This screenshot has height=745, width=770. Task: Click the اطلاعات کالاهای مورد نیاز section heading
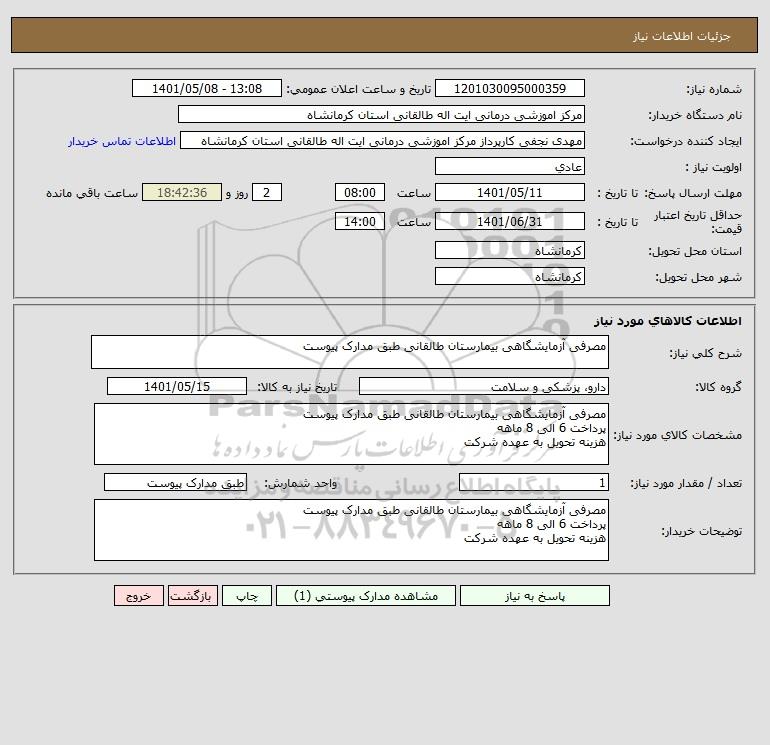668,321
